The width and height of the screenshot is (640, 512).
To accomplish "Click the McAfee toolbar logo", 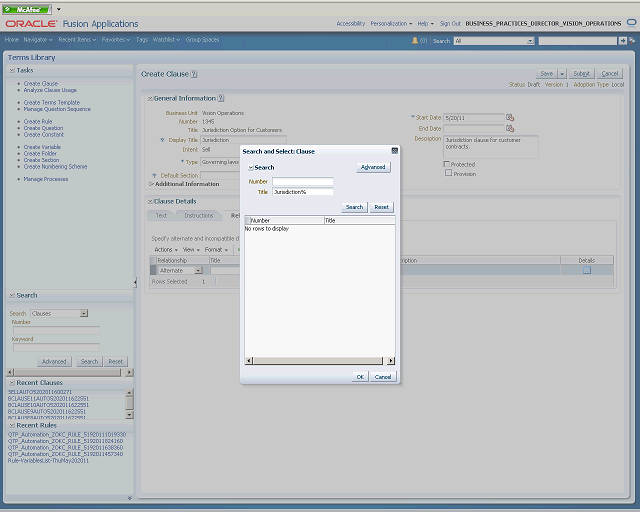I will click(x=27, y=9).
